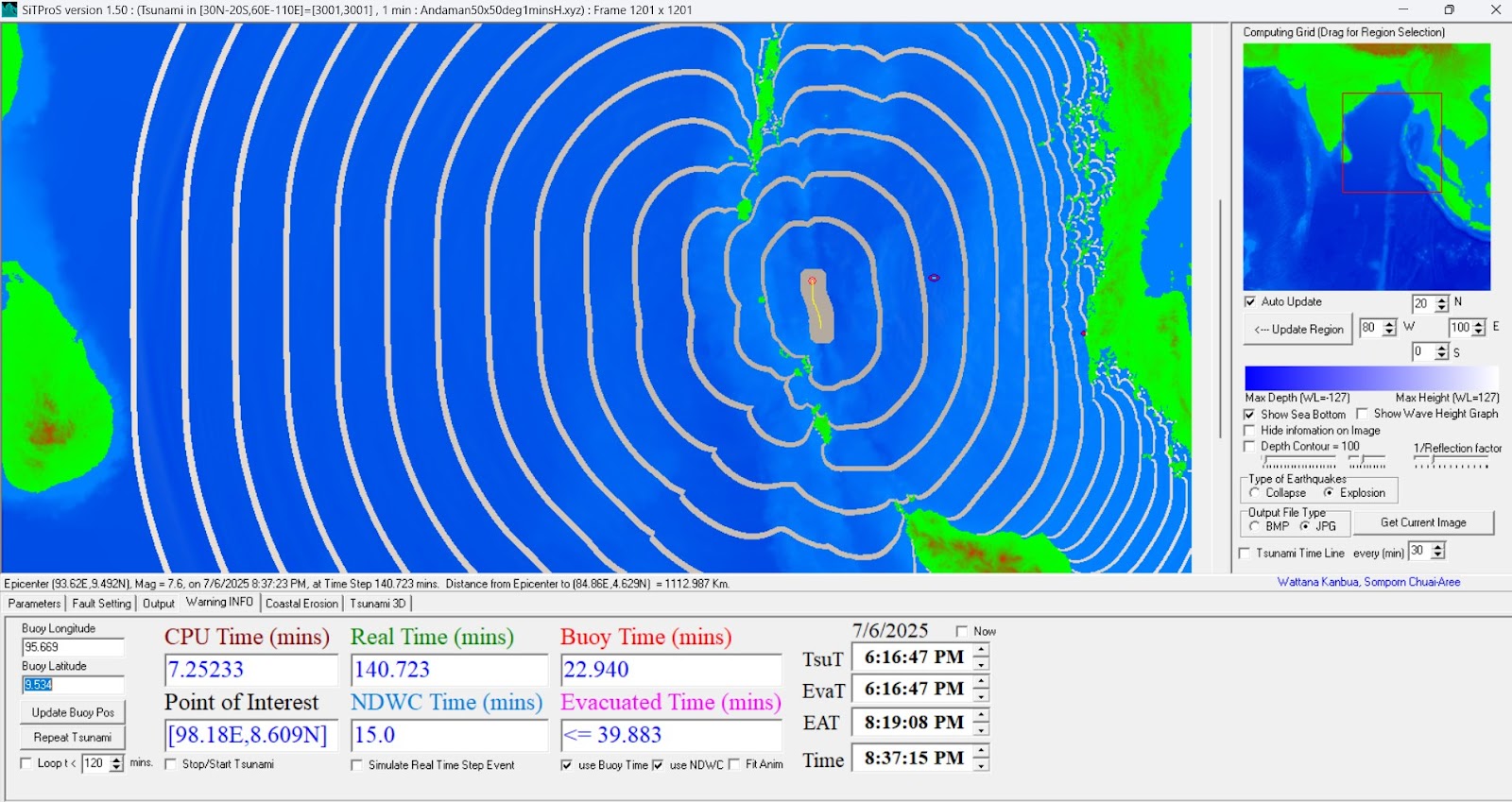Enable the Fit Anim checkbox
Viewport: 1512px width, 802px height.
(733, 764)
